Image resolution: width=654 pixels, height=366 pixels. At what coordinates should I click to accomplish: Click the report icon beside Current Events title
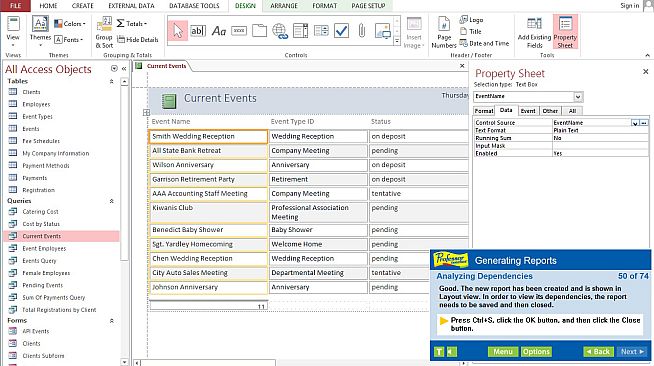(169, 101)
